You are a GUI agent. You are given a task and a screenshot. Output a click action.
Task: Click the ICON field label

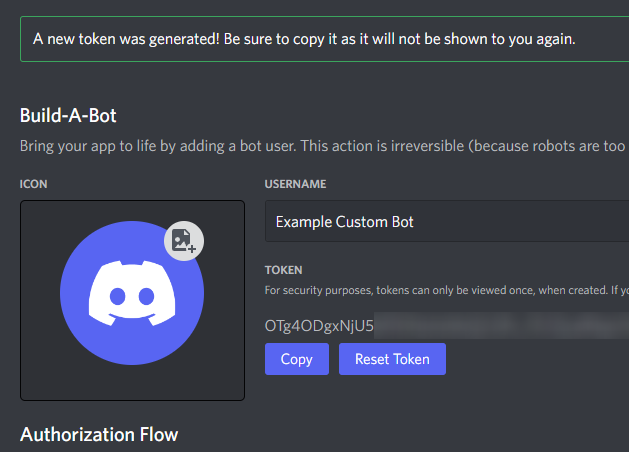33,184
